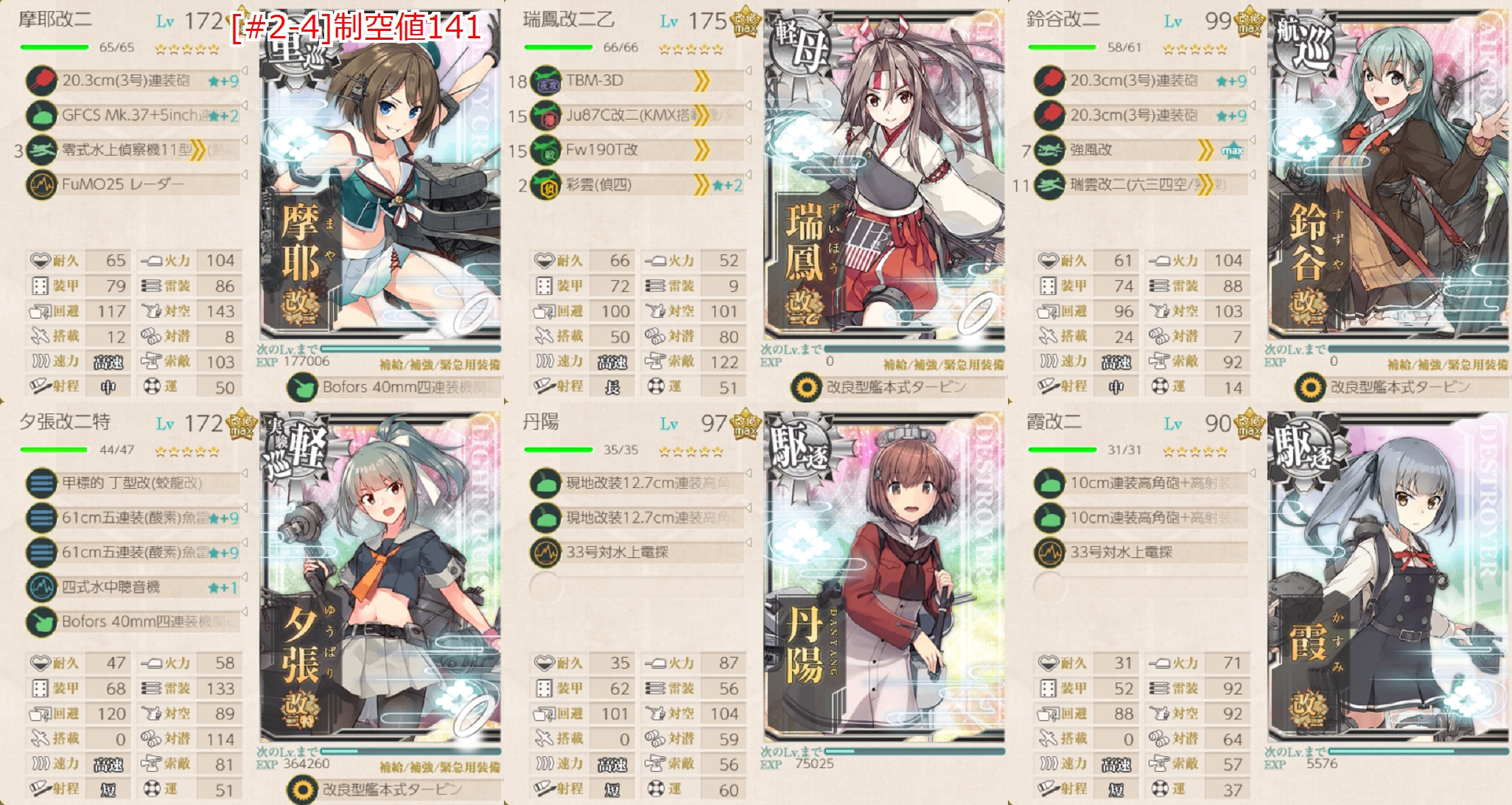Open the 夕張 light cruiser card image
The width and height of the screenshot is (1512, 805).
click(x=380, y=577)
